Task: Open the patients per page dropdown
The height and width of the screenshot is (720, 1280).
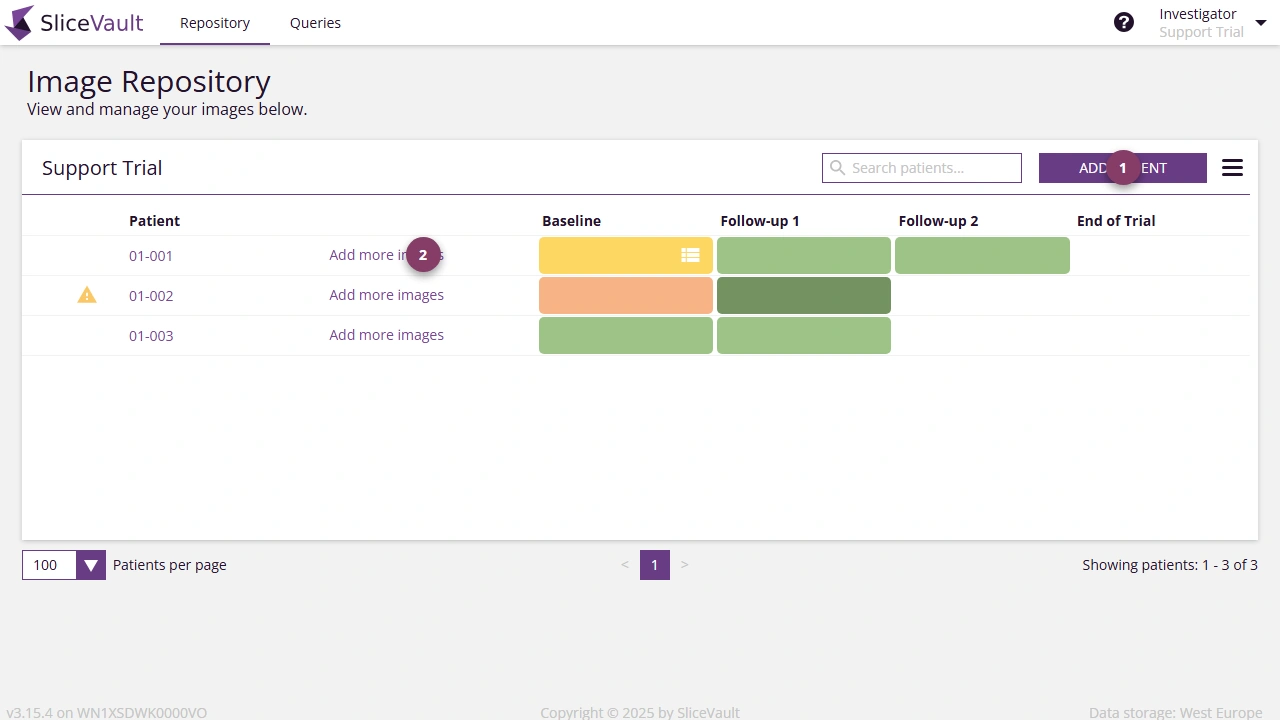Action: click(x=90, y=564)
